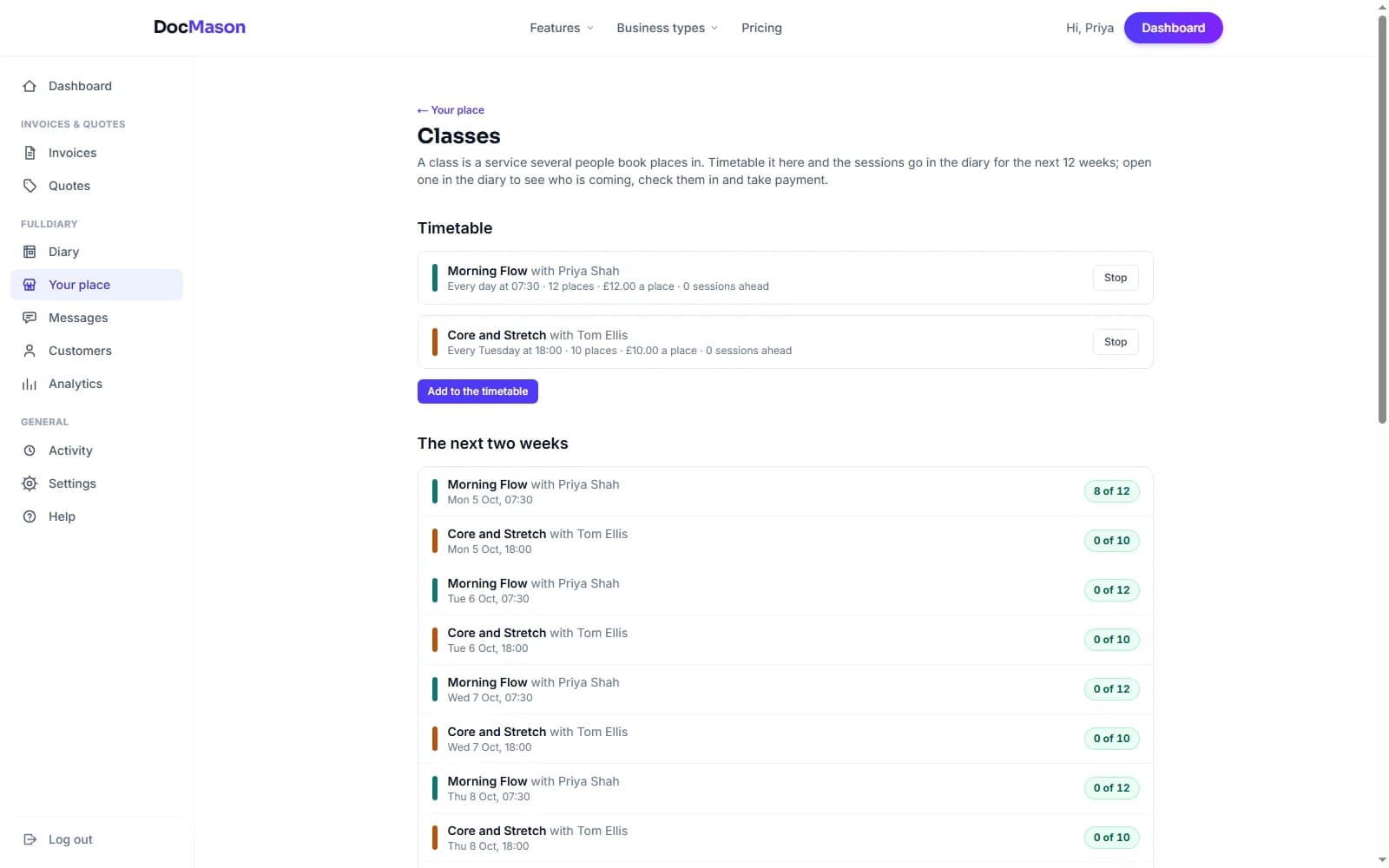Stop the Core and Stretch class
Screen dimensions: 1389x868
1116,342
